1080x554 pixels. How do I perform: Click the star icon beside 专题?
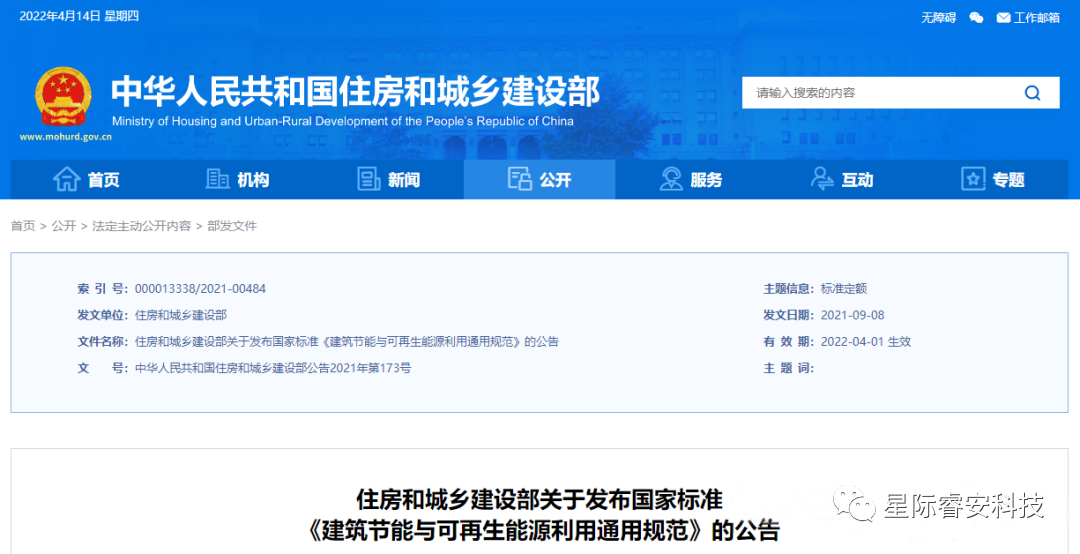pos(973,179)
